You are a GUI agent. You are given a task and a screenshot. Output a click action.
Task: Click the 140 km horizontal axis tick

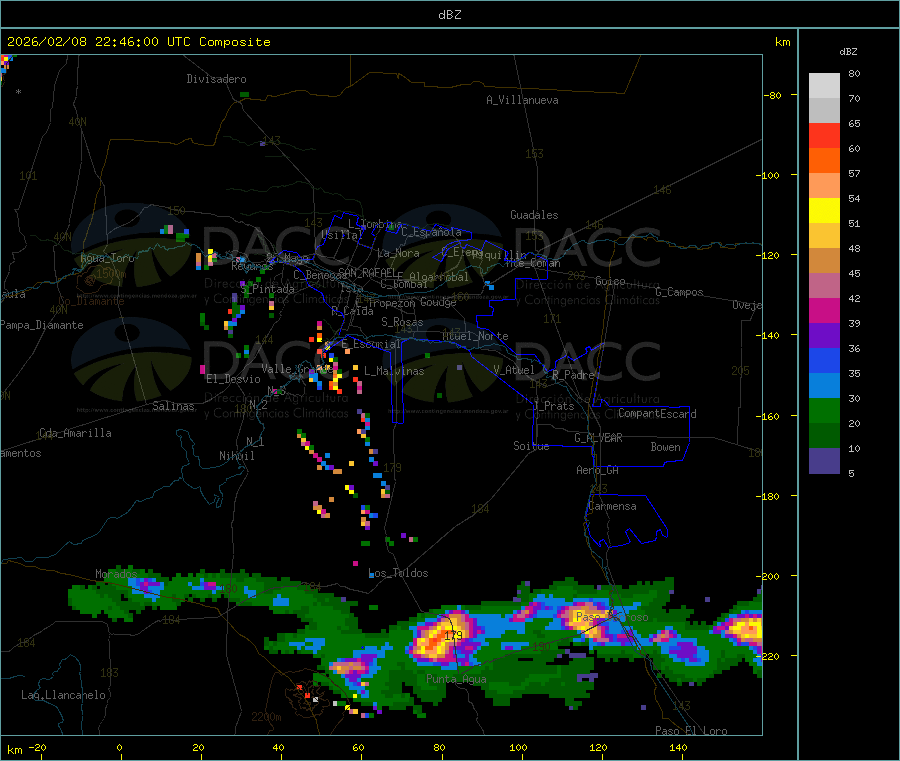(678, 747)
